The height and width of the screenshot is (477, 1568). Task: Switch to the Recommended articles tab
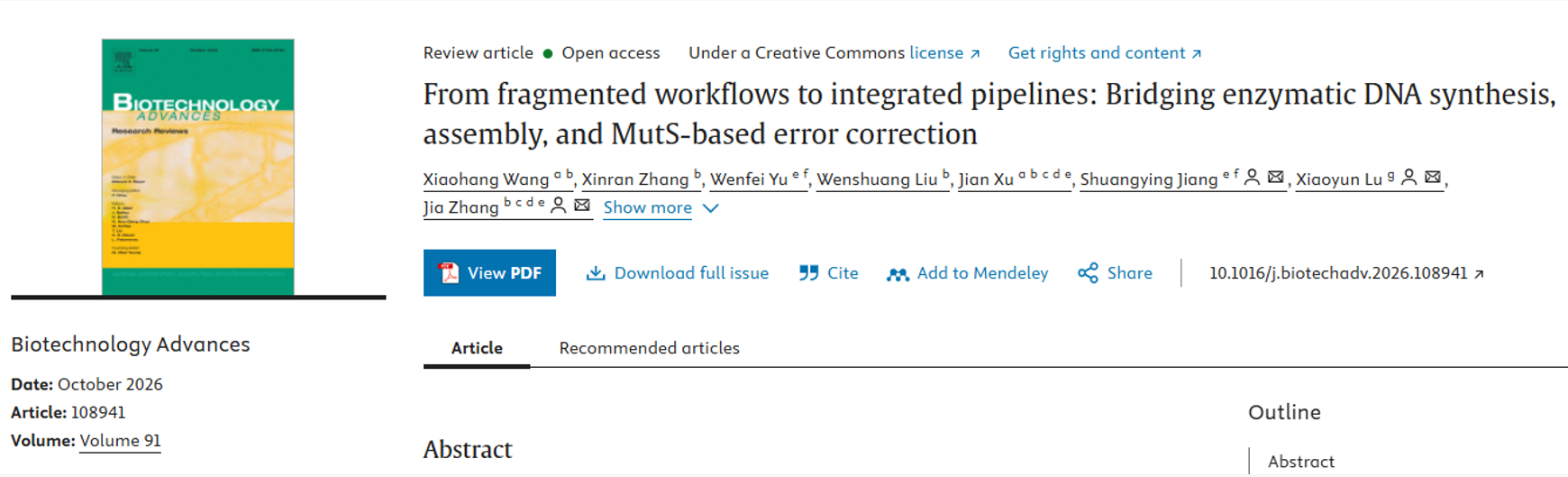[x=649, y=348]
